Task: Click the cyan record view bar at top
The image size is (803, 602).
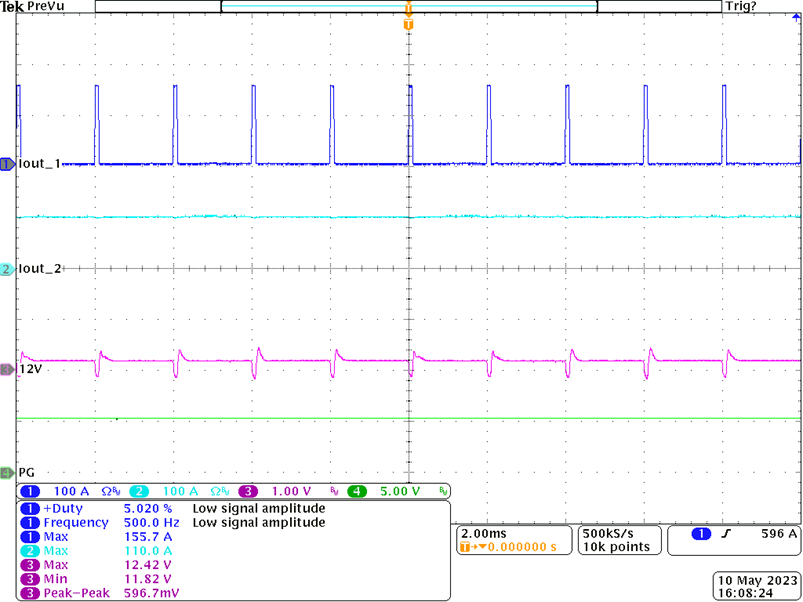Action: [409, 6]
